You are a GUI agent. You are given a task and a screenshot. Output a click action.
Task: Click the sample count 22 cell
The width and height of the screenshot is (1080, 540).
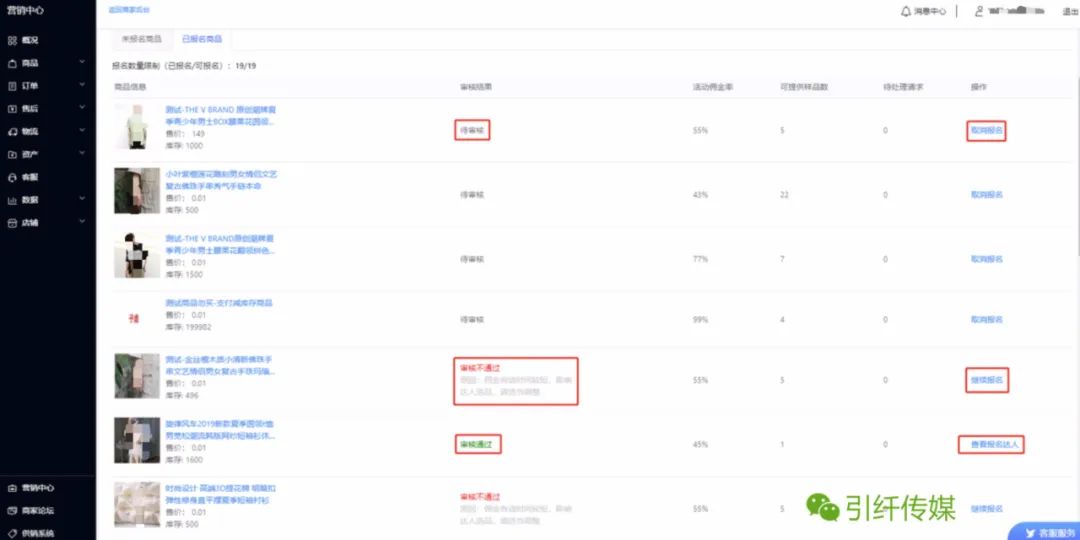pos(784,195)
